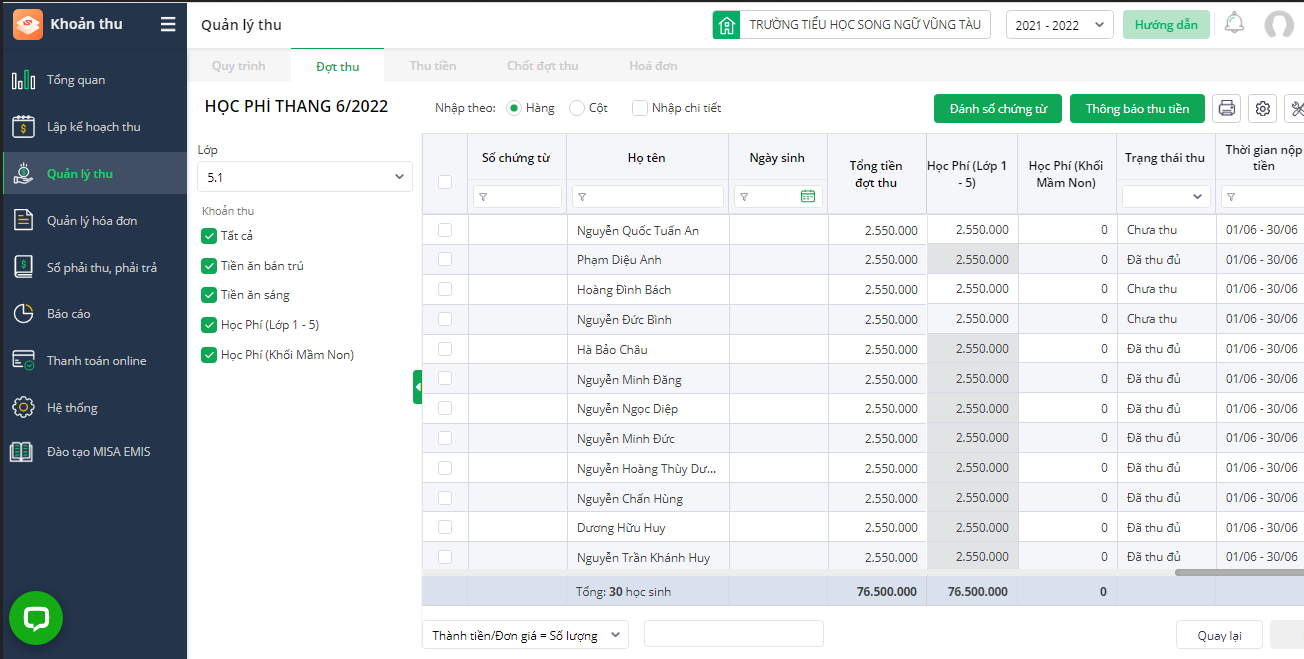Expand the Lớp 5.1 dropdown
The width and height of the screenshot is (1304, 659).
click(304, 177)
